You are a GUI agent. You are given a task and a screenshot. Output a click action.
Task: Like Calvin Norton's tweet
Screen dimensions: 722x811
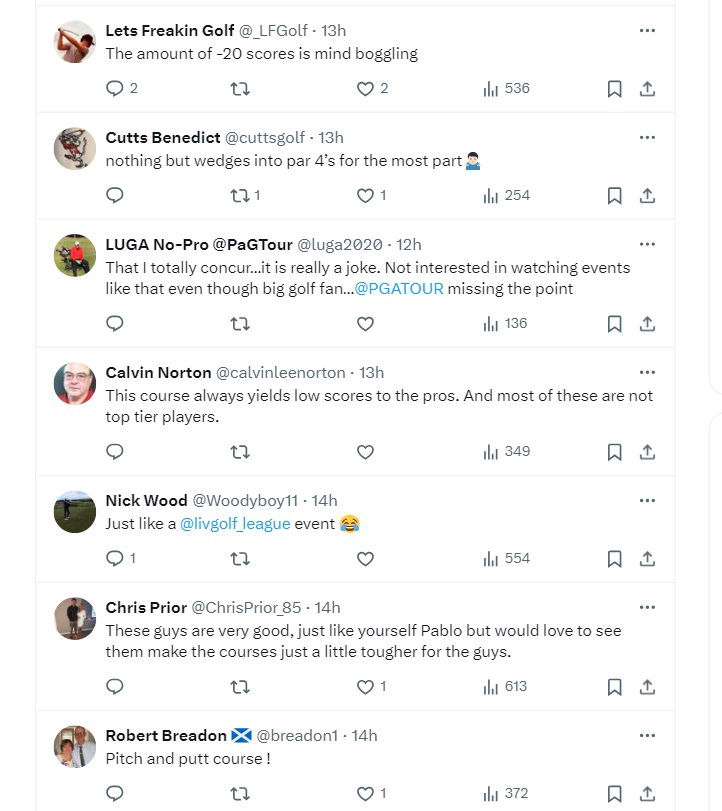365,452
